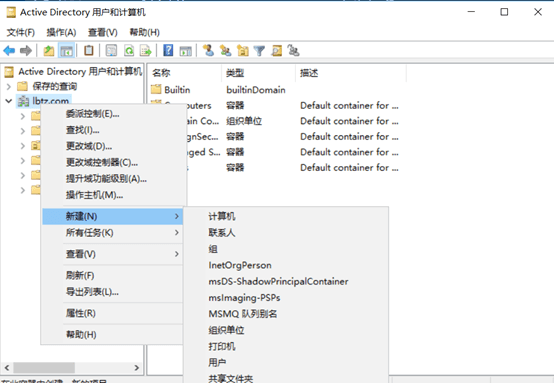Image resolution: width=554 pixels, height=383 pixels.
Task: Click the 保存的查询 folder icon
Action: pyautogui.click(x=22, y=86)
